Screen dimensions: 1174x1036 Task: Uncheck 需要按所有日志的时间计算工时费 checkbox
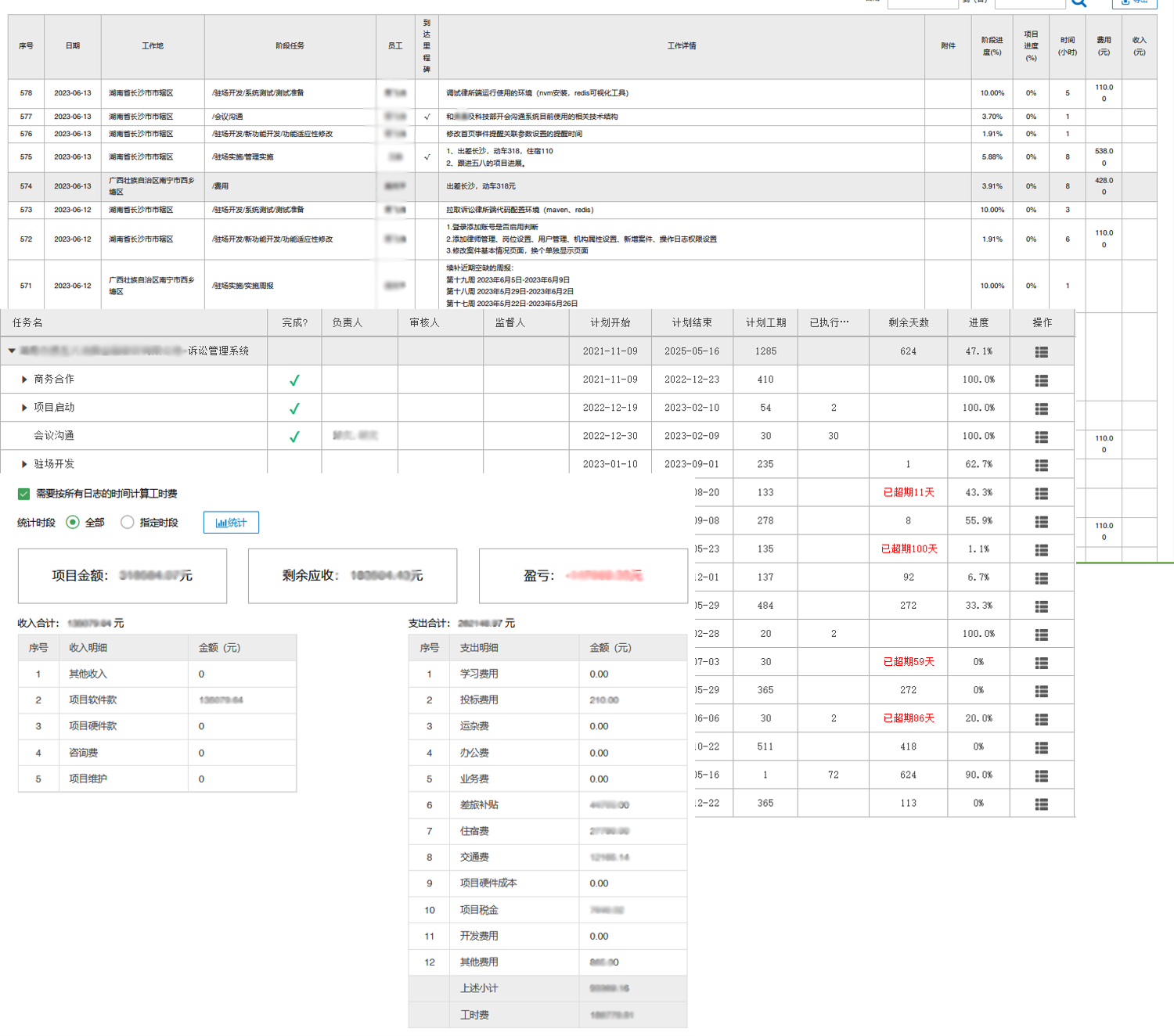point(23,494)
